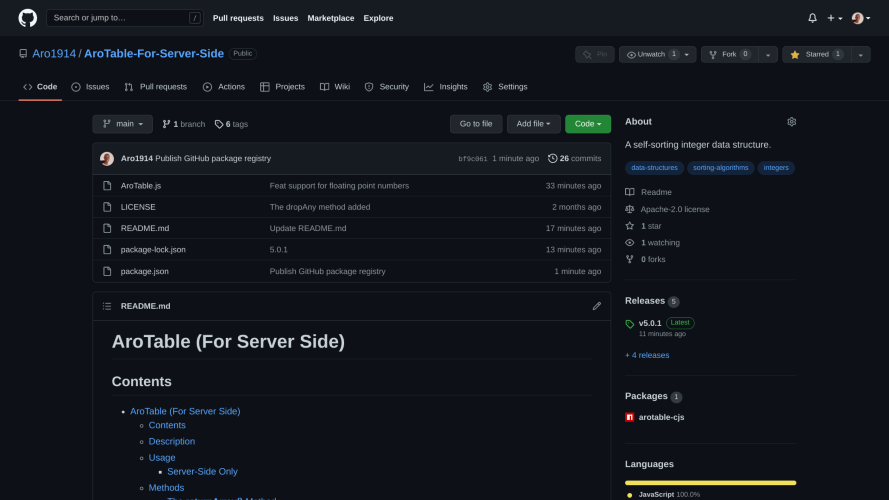Screen dimensions: 889x500
Task: Open the latest commit hash link
Action: tap(473, 159)
